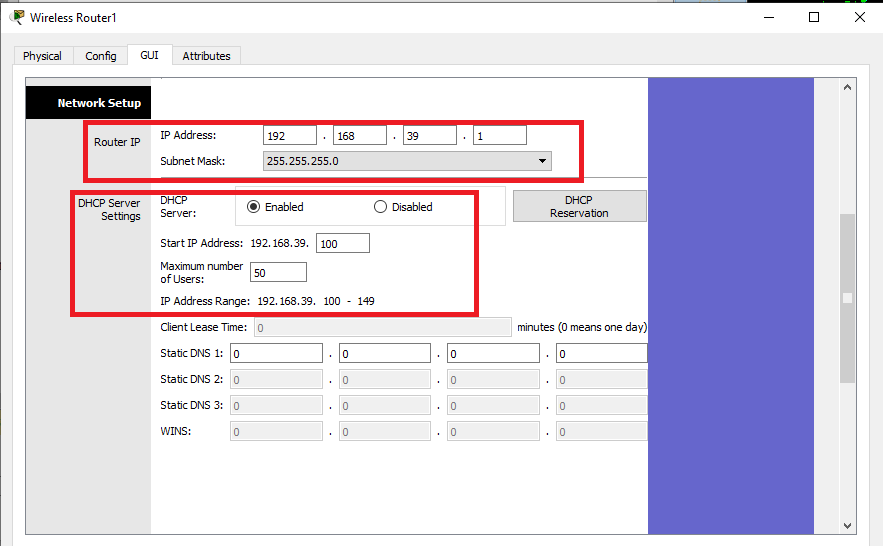Click the IP Address Range text
This screenshot has height=546, width=883.
pyautogui.click(x=267, y=301)
